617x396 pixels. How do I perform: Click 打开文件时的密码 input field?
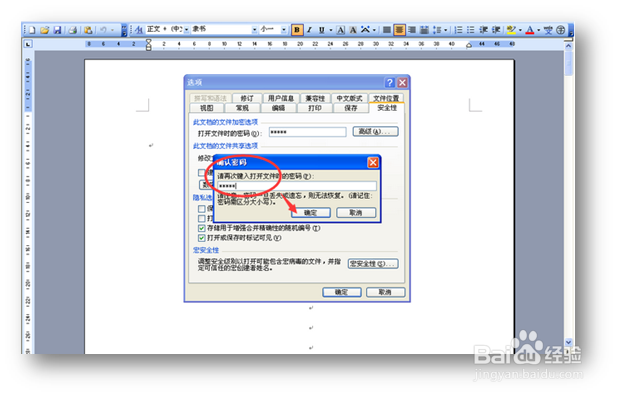pos(307,132)
